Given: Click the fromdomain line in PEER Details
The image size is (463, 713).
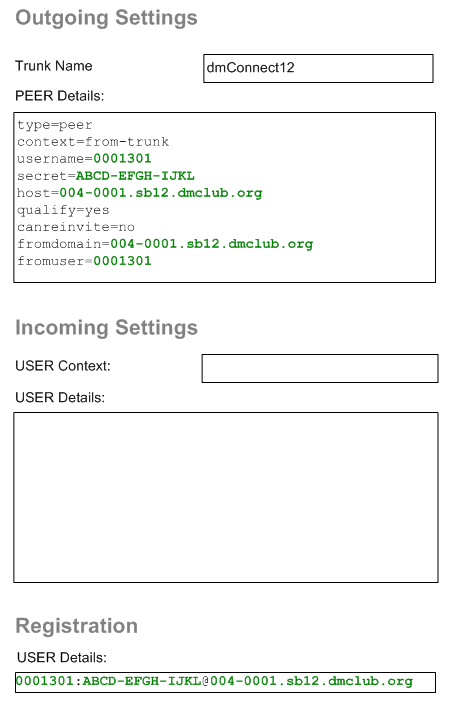Looking at the screenshot, I should pos(165,244).
